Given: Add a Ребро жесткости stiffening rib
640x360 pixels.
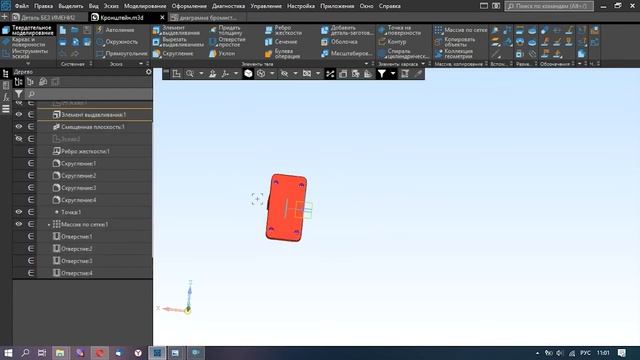Looking at the screenshot, I should (284, 30).
